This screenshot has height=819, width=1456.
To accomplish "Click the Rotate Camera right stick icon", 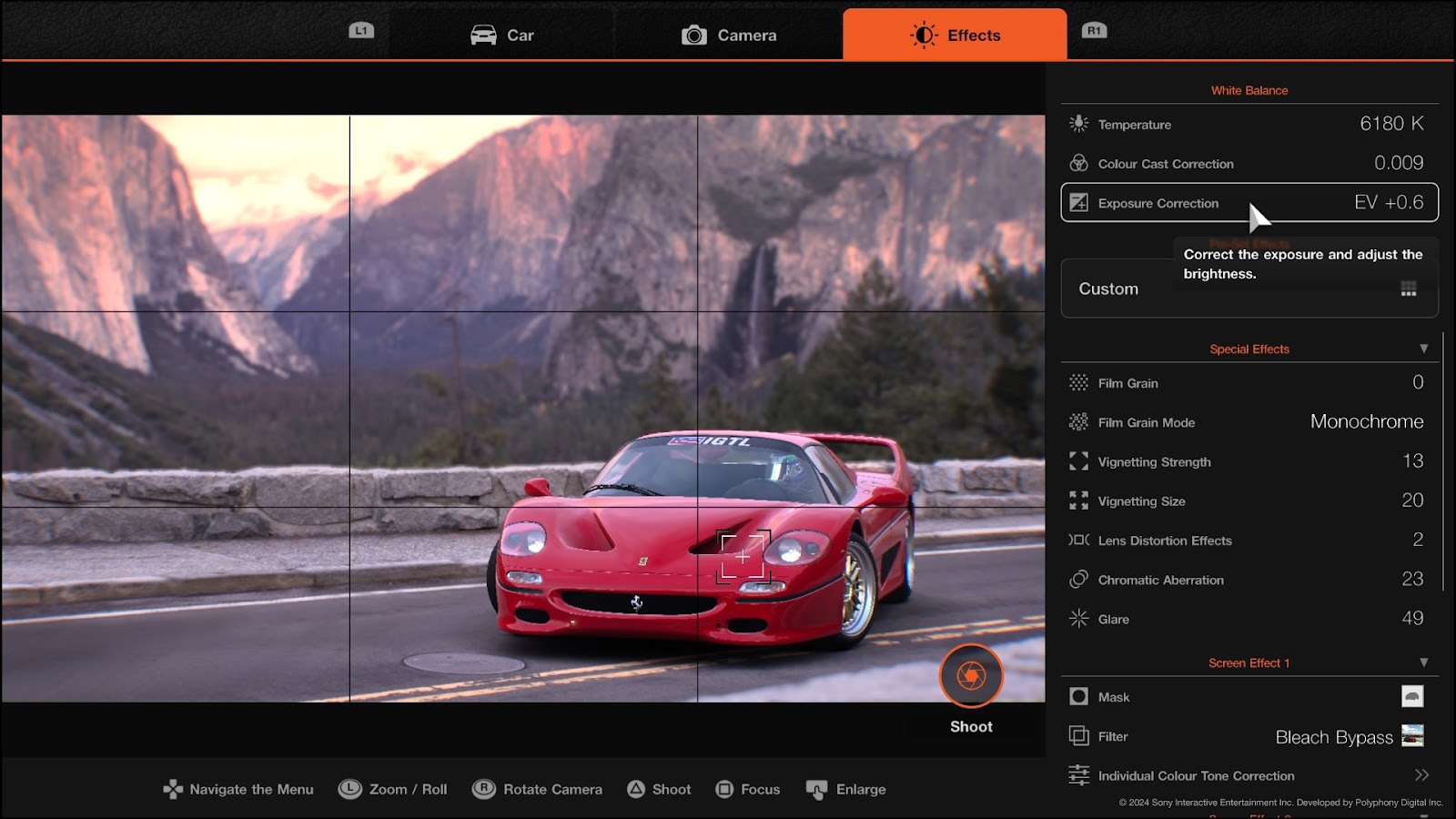I will (484, 789).
